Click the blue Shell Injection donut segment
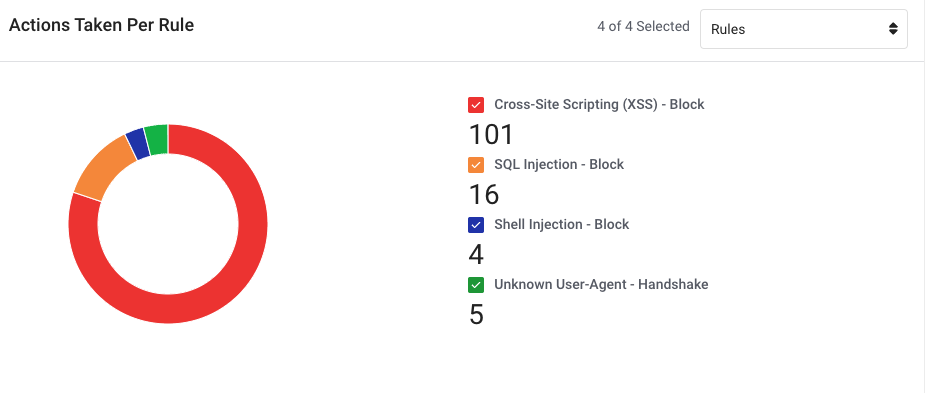The width and height of the screenshot is (925, 393). pos(137,144)
